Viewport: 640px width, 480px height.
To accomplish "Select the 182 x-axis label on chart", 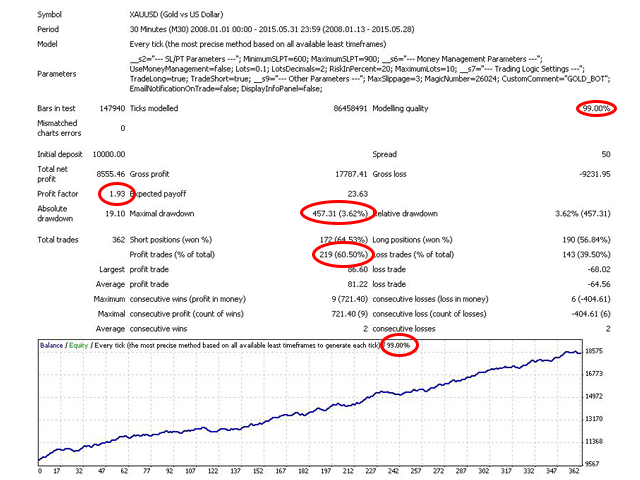I will click(303, 471).
